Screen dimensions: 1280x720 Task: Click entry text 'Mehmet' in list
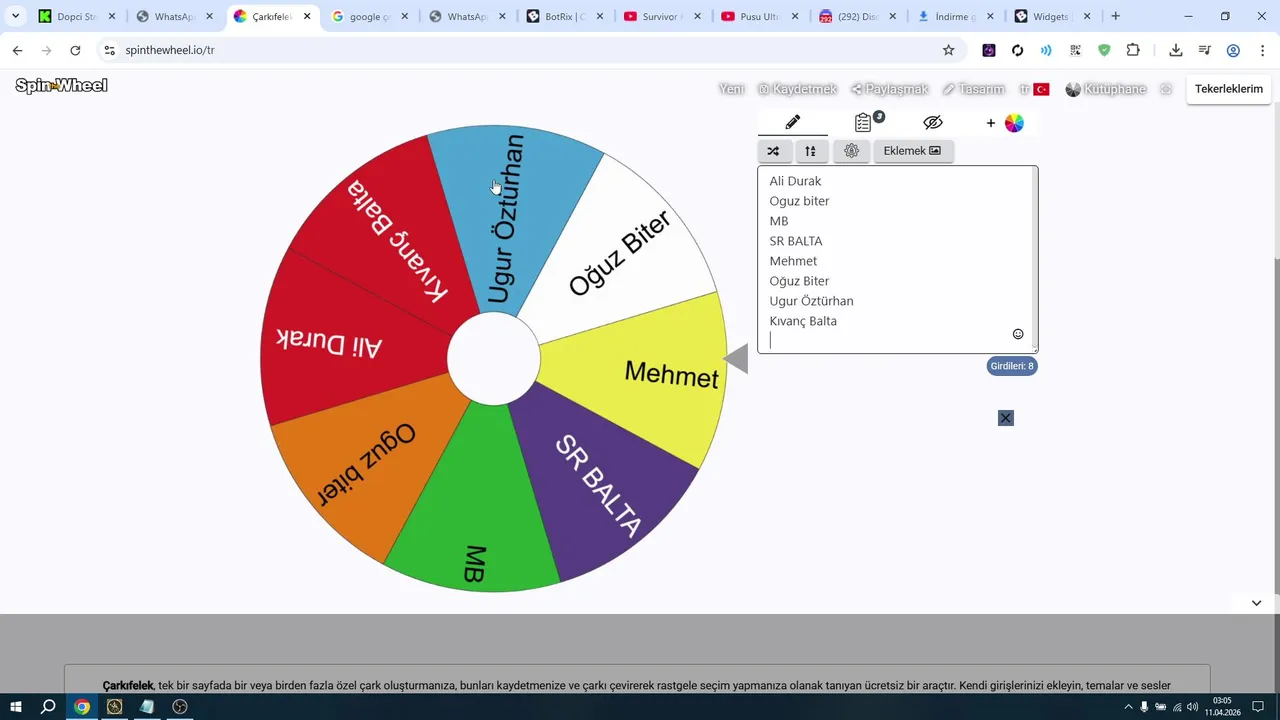pos(793,261)
